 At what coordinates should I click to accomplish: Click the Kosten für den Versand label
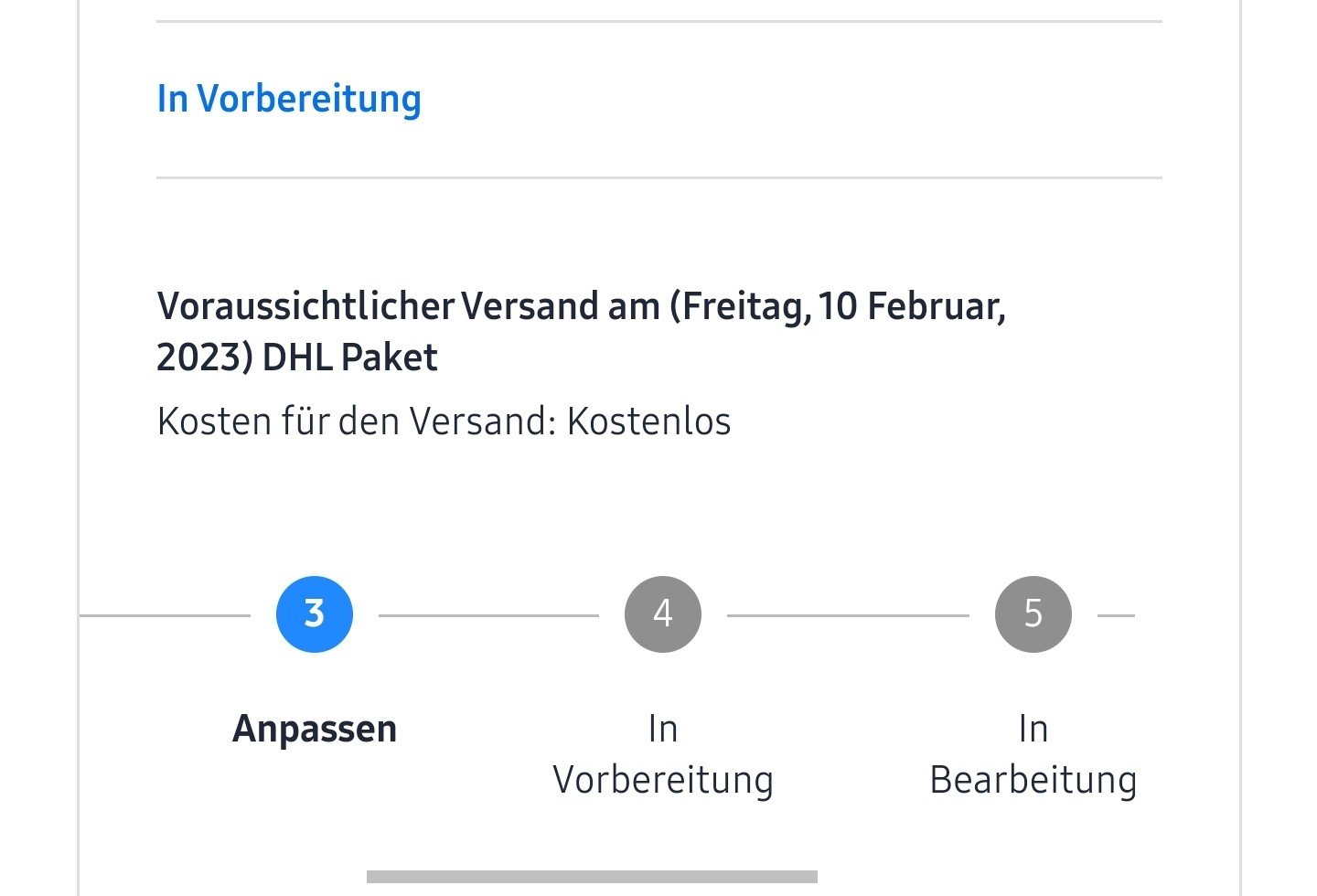pyautogui.click(x=357, y=421)
